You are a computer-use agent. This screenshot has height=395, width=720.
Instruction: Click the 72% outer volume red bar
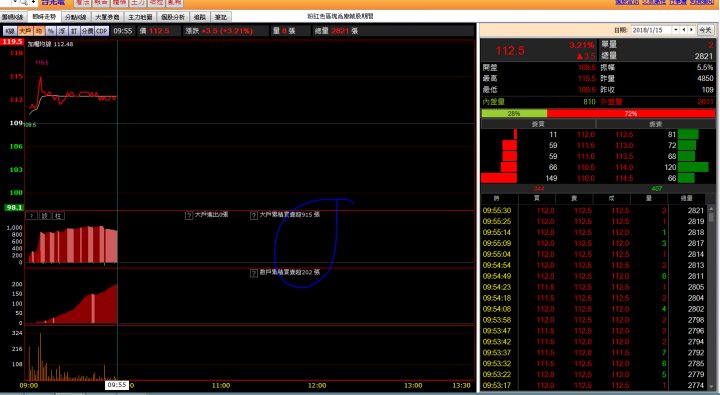pyautogui.click(x=631, y=113)
